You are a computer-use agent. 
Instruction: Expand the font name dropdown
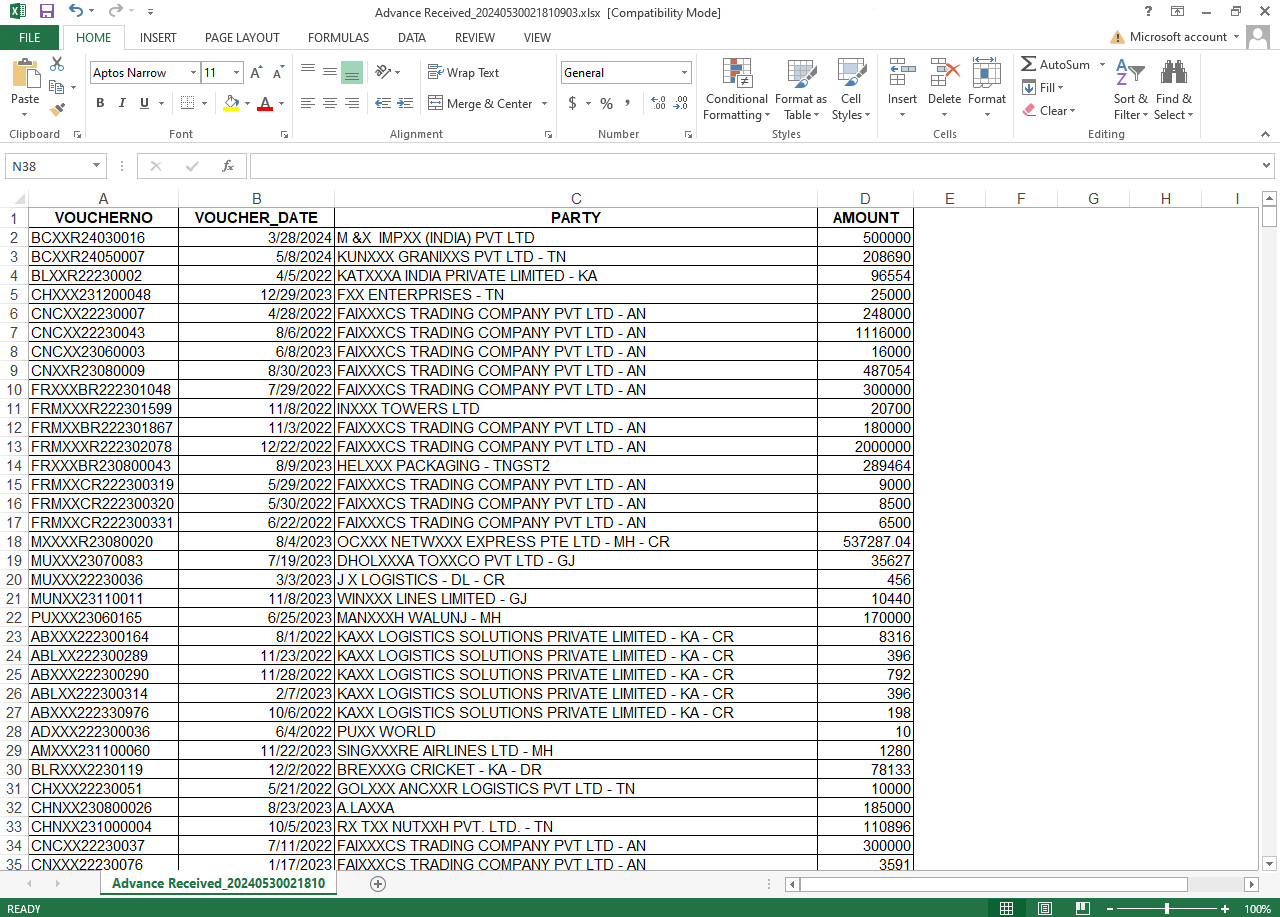click(x=193, y=73)
